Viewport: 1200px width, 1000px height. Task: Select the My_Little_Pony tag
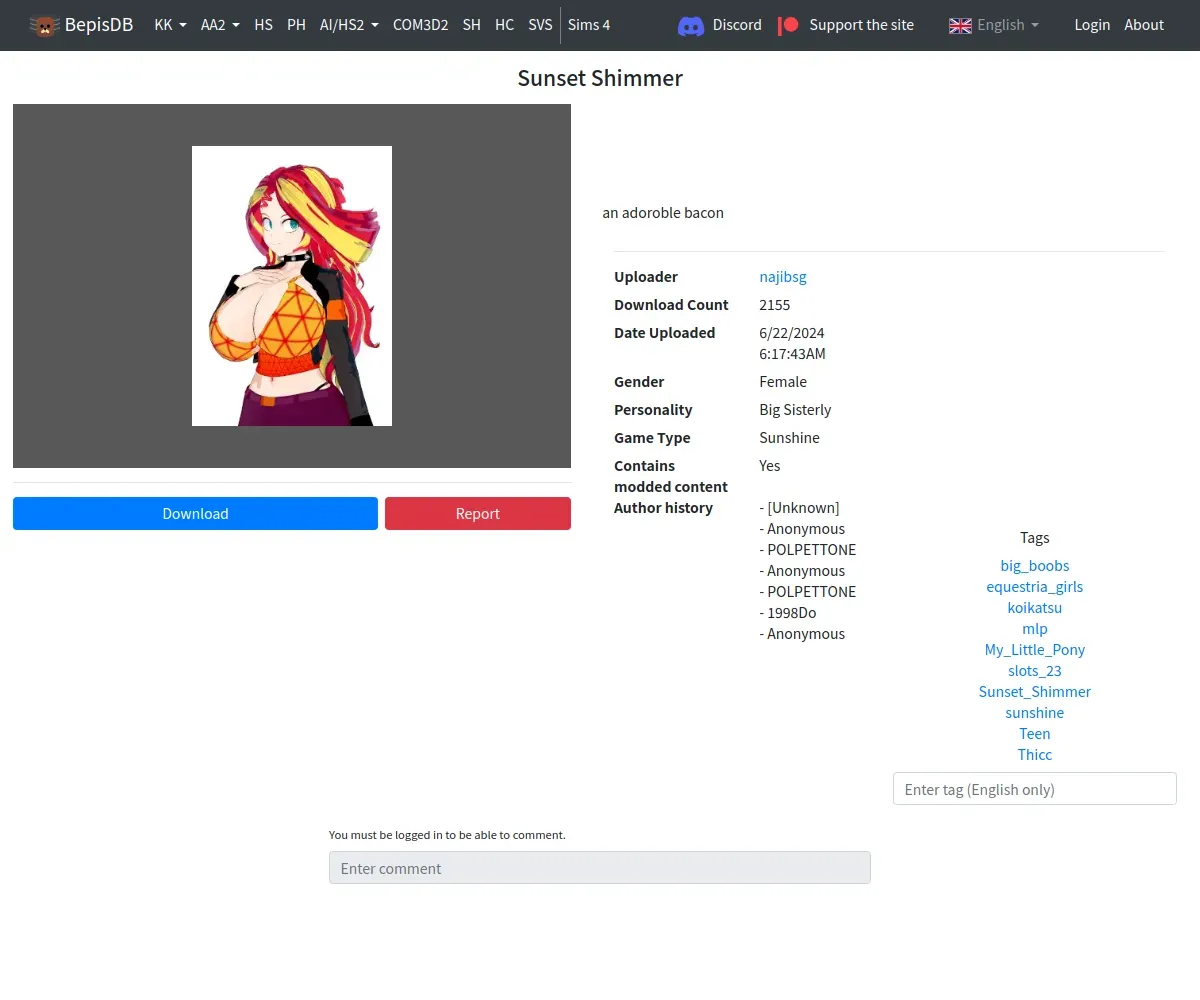click(1035, 650)
